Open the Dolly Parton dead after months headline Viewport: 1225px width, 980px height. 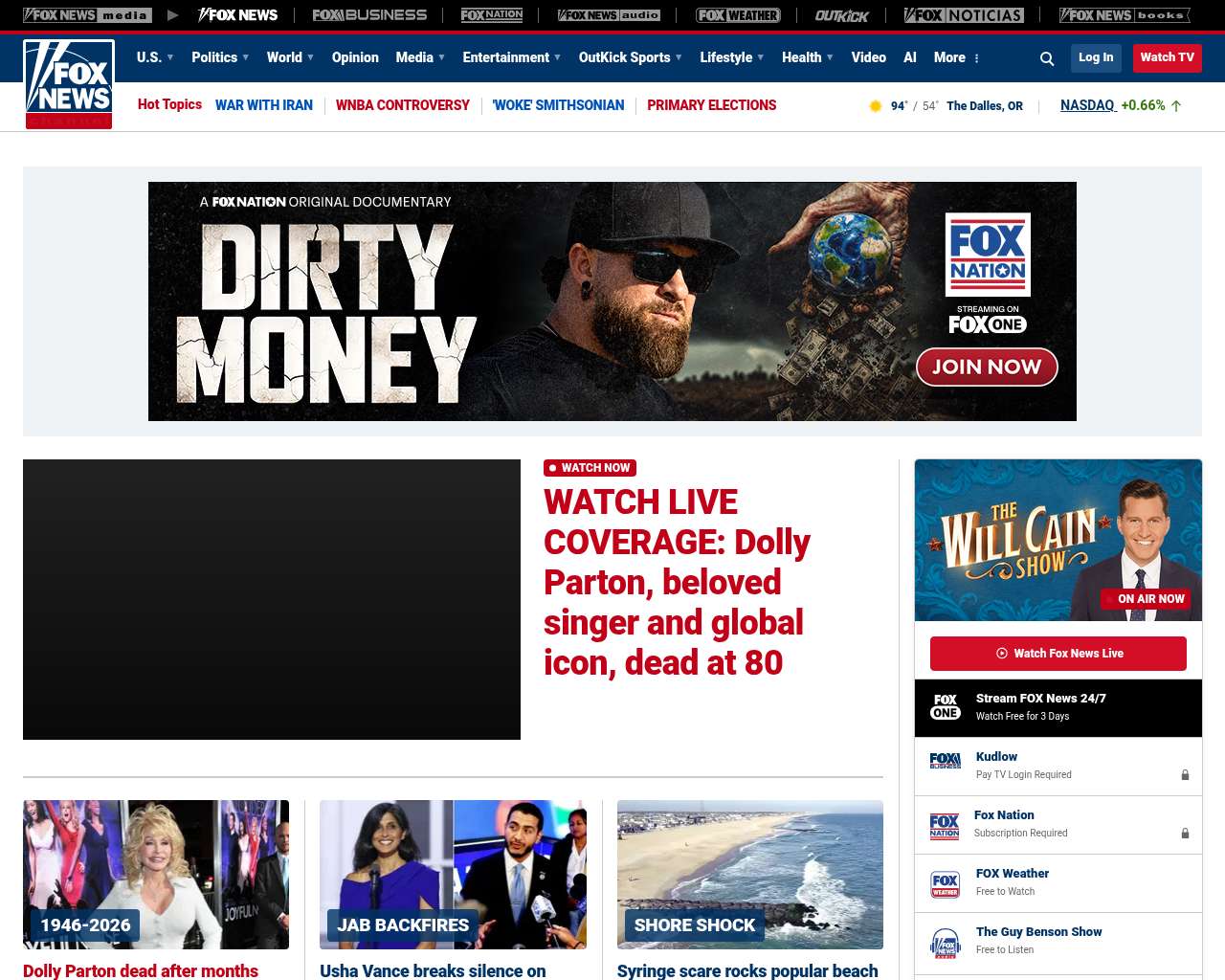(x=141, y=970)
